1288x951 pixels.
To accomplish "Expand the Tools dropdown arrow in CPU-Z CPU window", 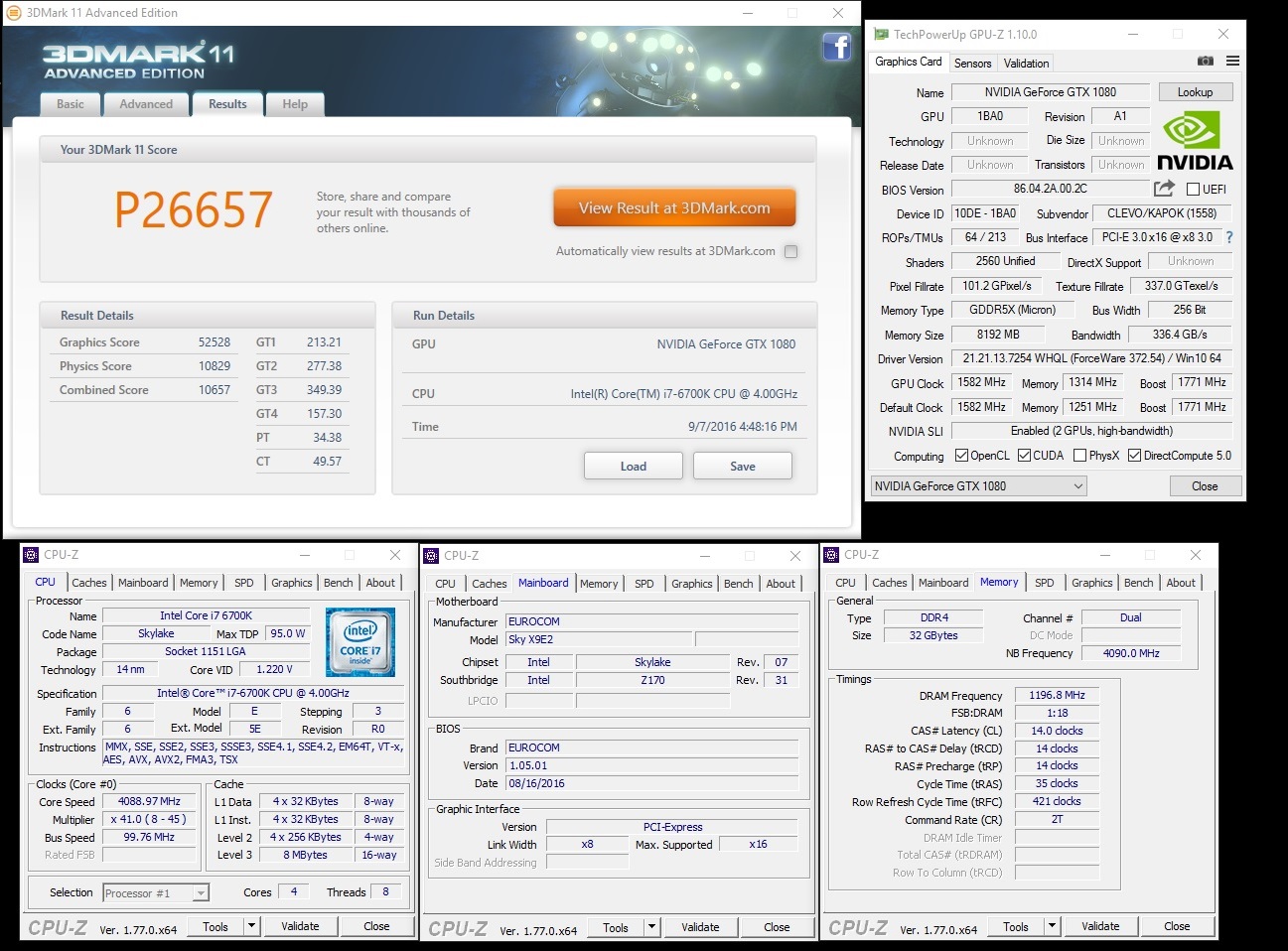I will [x=252, y=926].
